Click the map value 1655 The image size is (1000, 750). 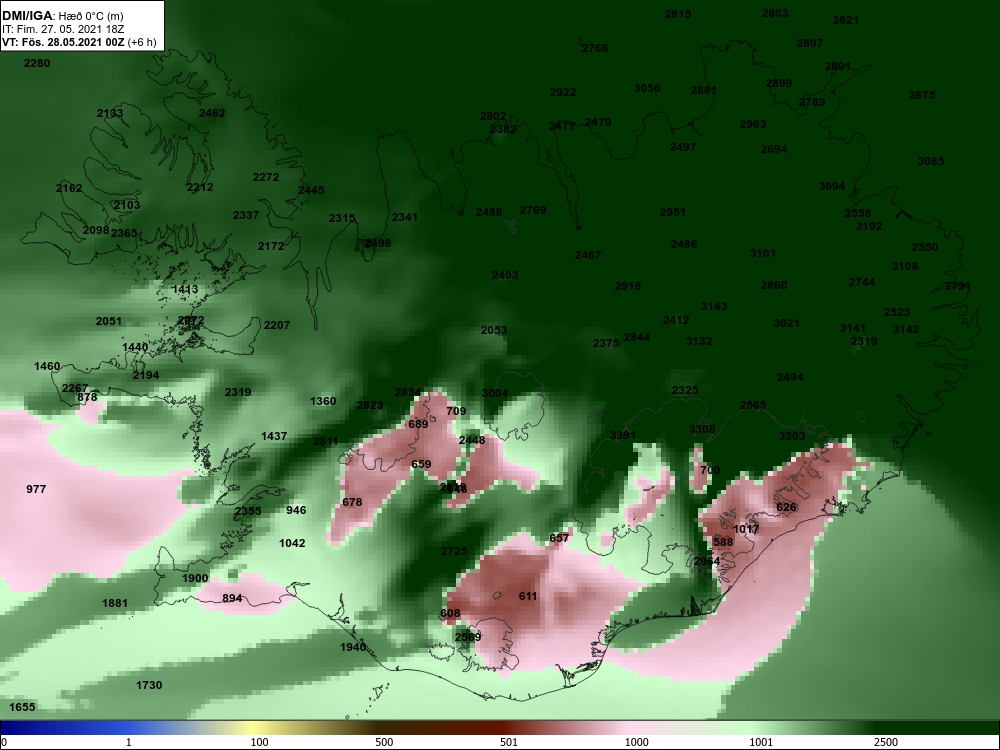pos(22,707)
